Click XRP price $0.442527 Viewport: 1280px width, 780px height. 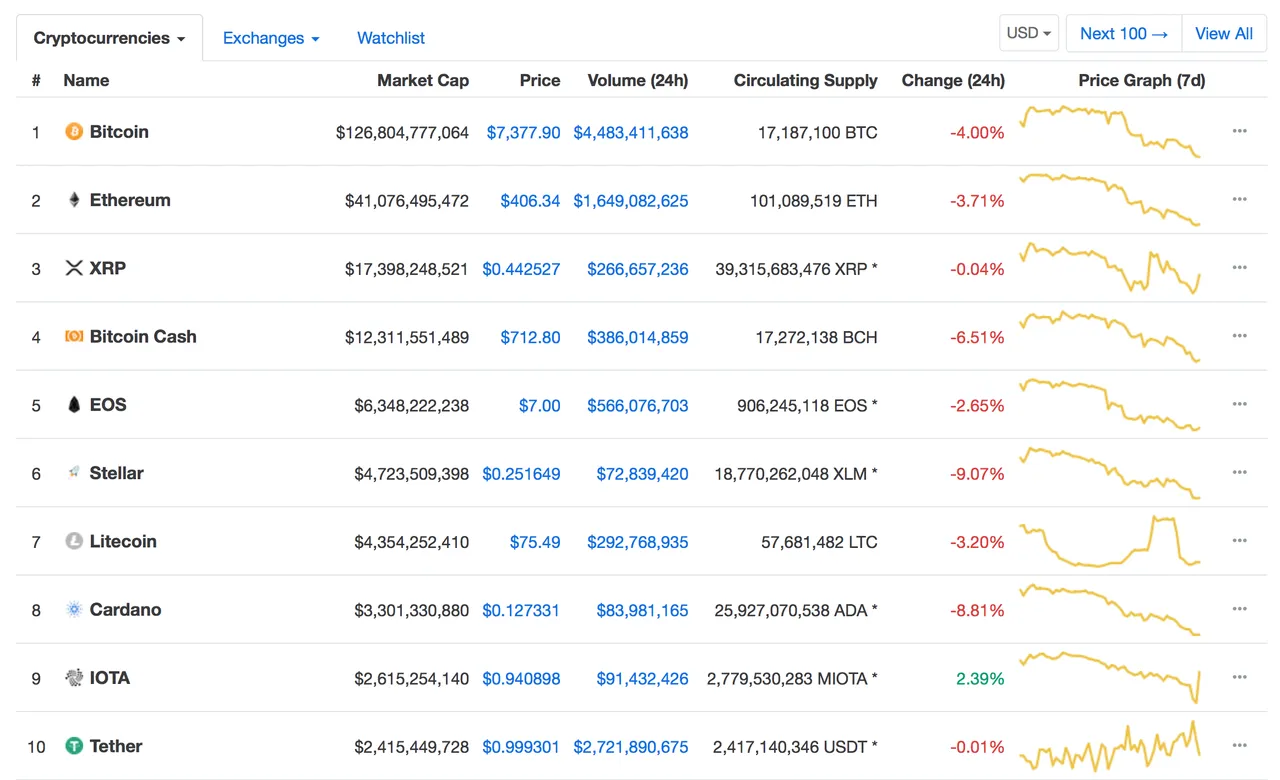point(521,269)
